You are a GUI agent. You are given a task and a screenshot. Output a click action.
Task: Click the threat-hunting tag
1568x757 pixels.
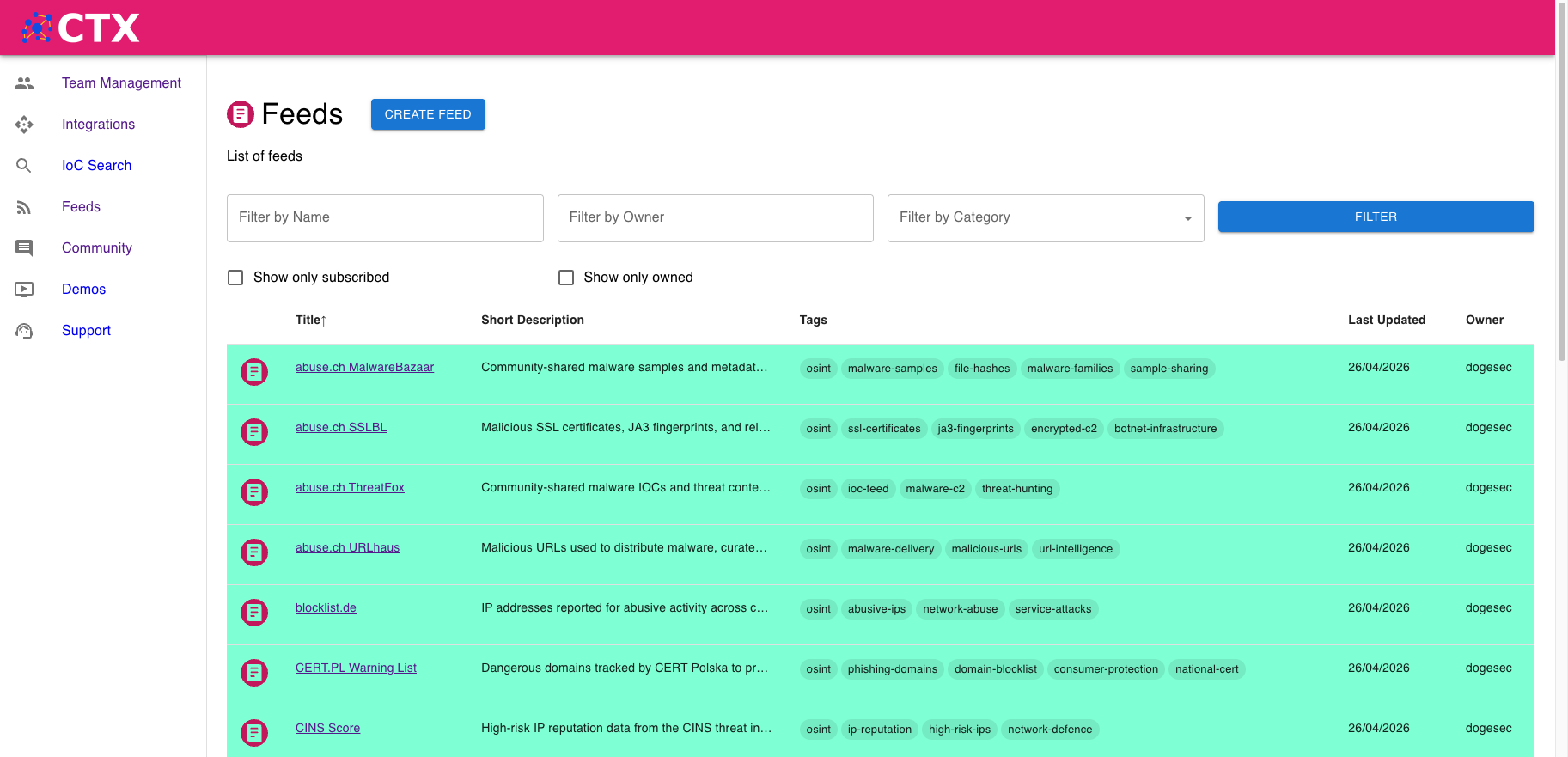(x=1017, y=489)
